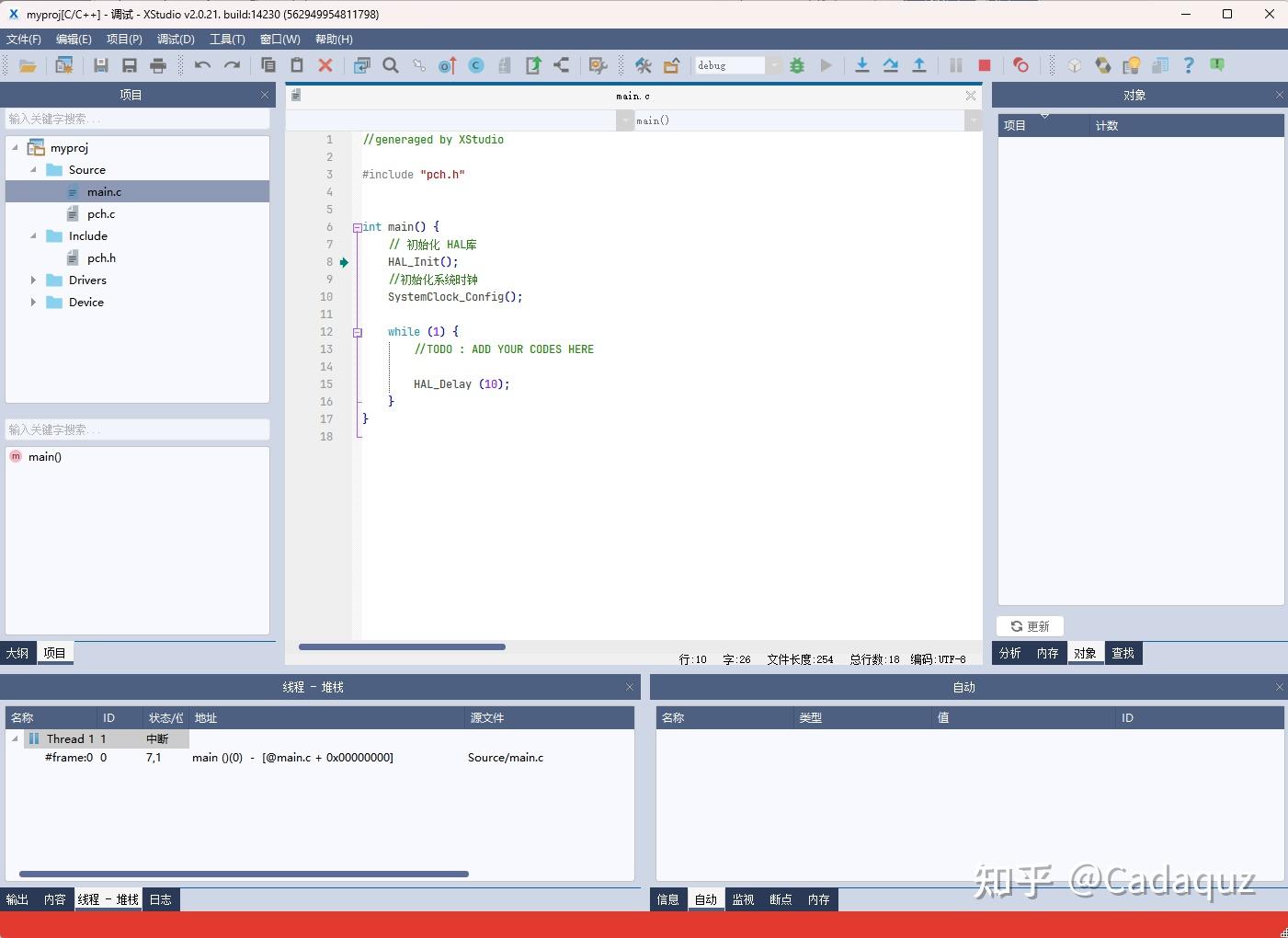Start debugging with the green bug icon
Viewport: 1288px width, 938px height.
pyautogui.click(x=797, y=65)
